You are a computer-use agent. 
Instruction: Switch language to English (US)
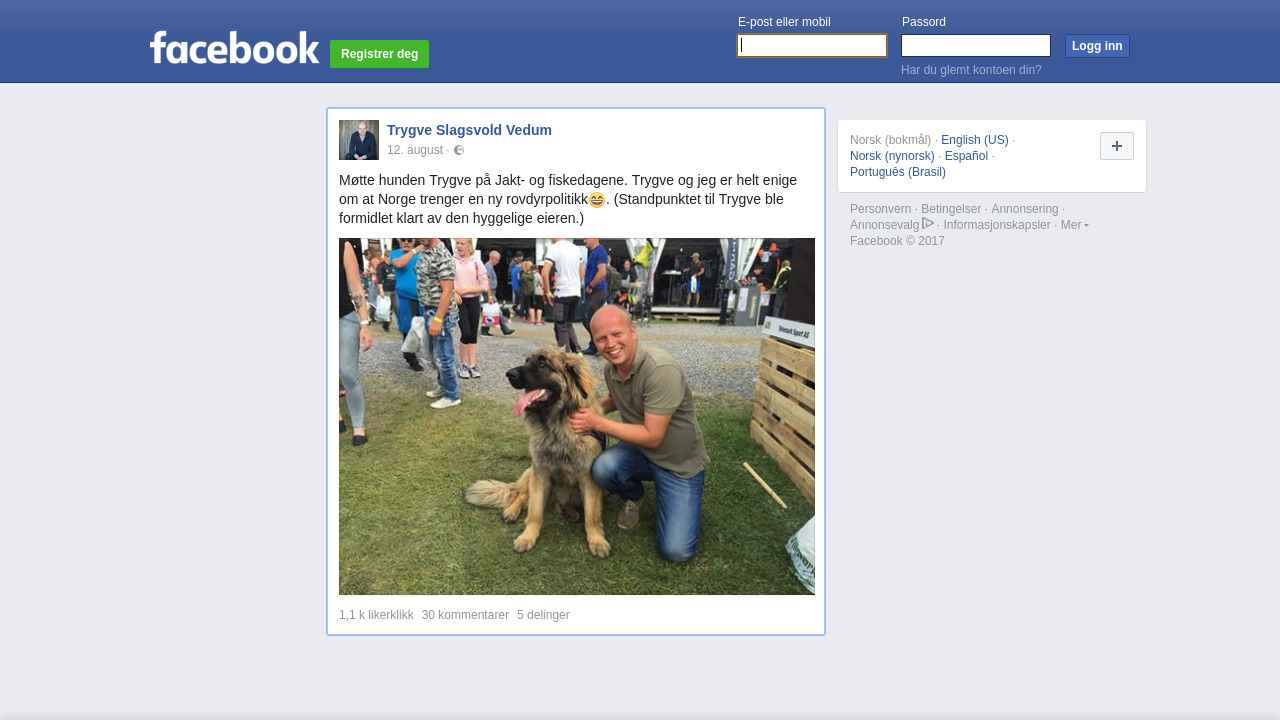pos(975,140)
